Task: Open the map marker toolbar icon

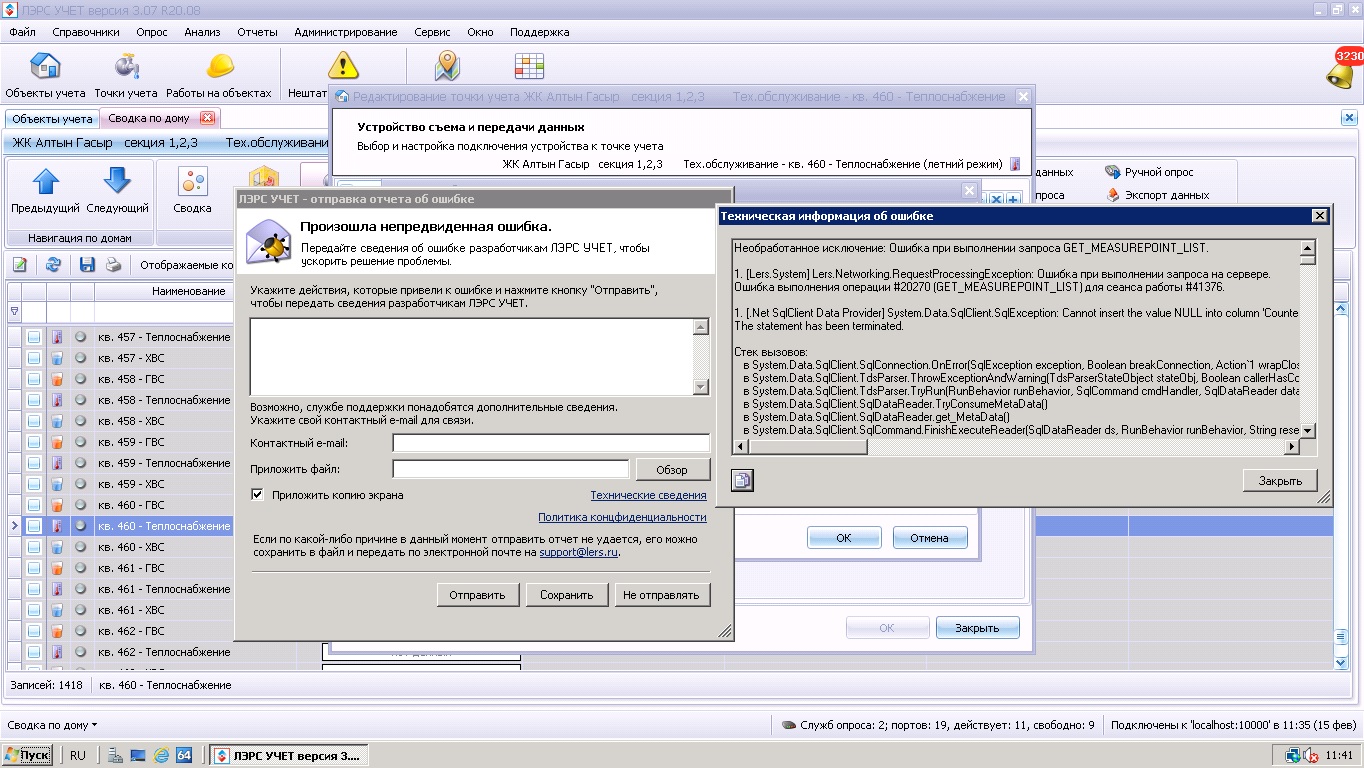Action: click(447, 66)
